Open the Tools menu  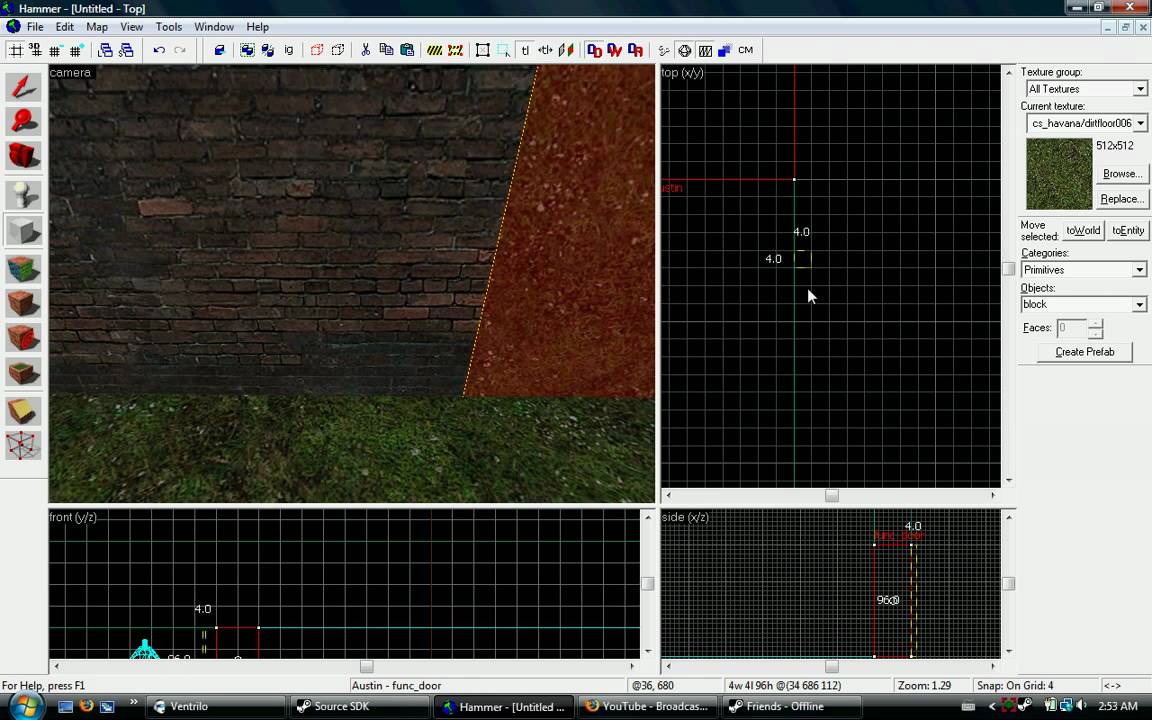(168, 26)
